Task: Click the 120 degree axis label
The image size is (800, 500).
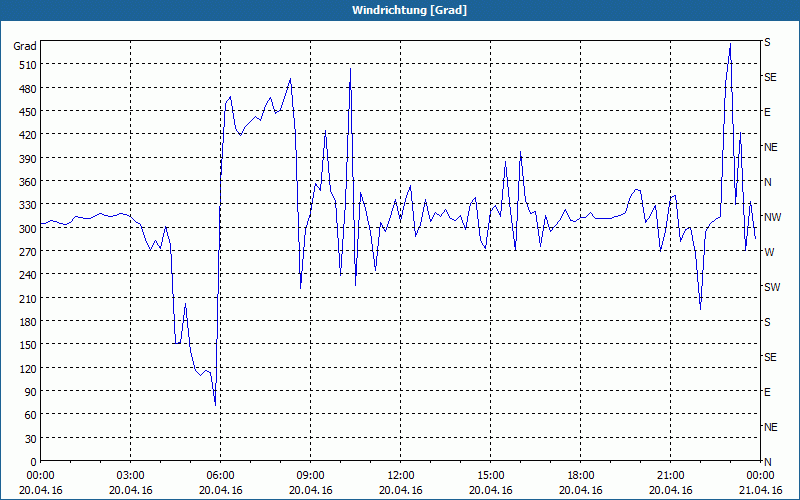Action: [28, 368]
